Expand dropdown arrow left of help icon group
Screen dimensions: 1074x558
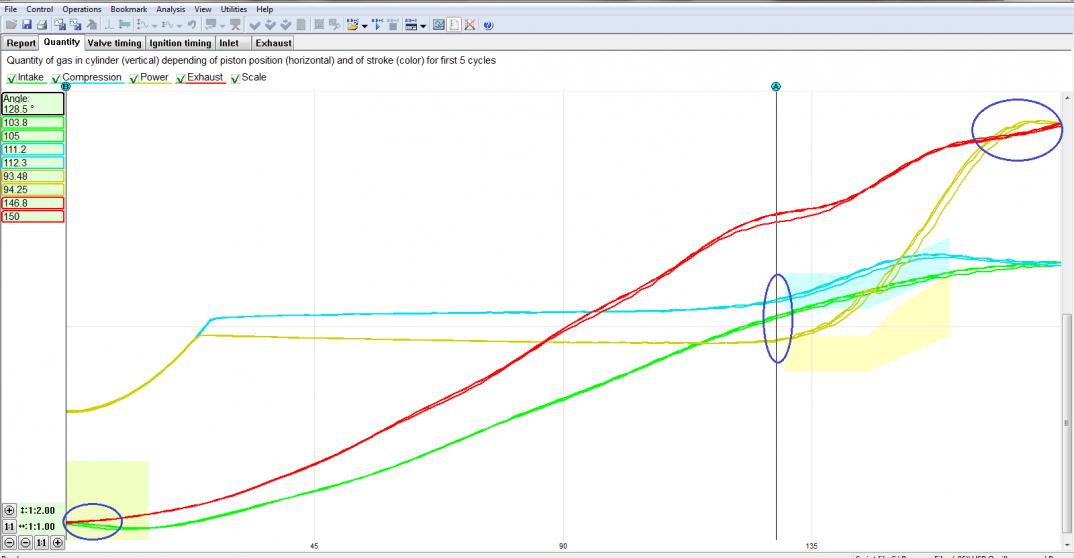click(424, 25)
